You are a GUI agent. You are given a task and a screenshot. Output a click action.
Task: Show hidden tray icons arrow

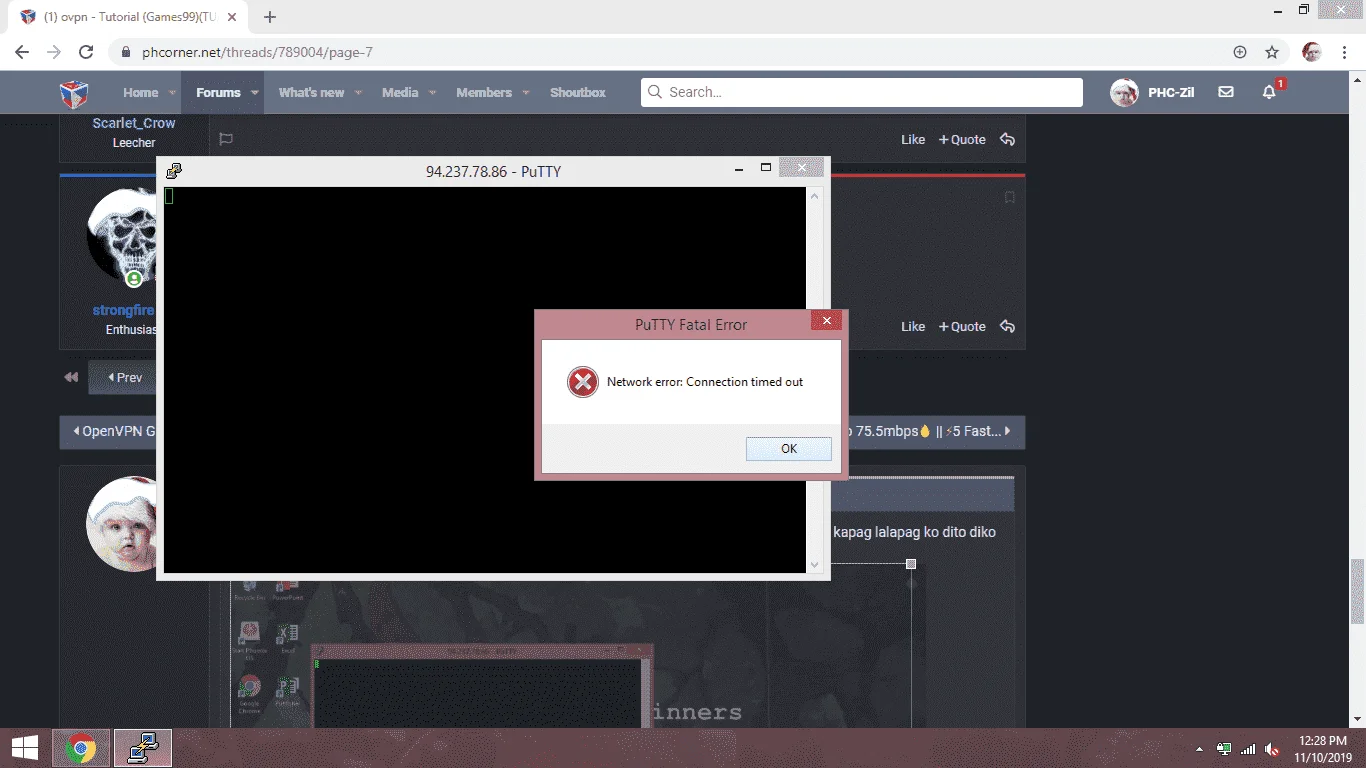[1199, 749]
